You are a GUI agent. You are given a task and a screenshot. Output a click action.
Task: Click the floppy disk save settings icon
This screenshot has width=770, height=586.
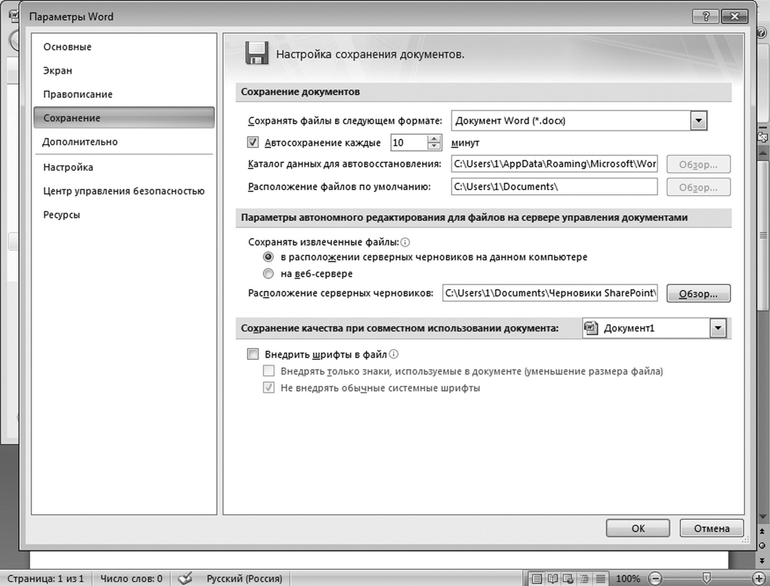(256, 54)
